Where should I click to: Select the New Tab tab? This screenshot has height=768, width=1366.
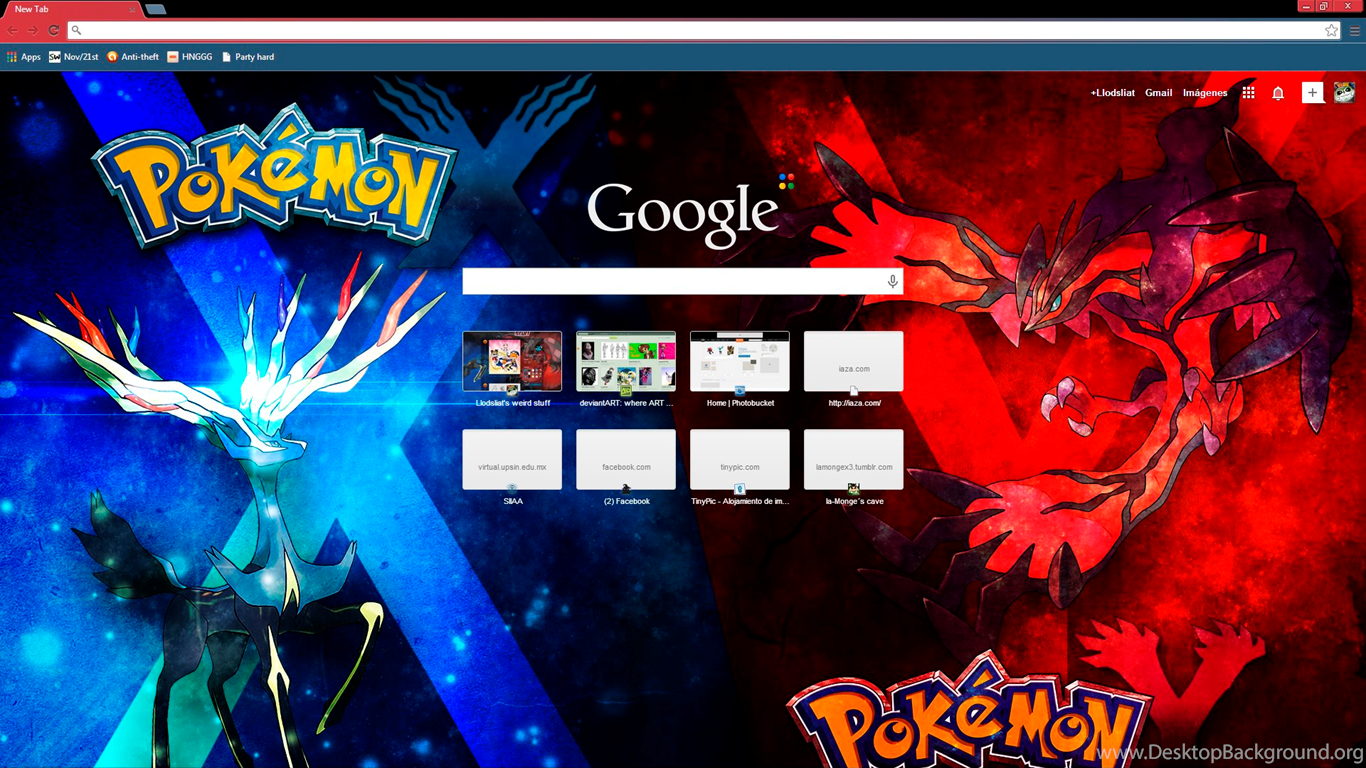72,10
